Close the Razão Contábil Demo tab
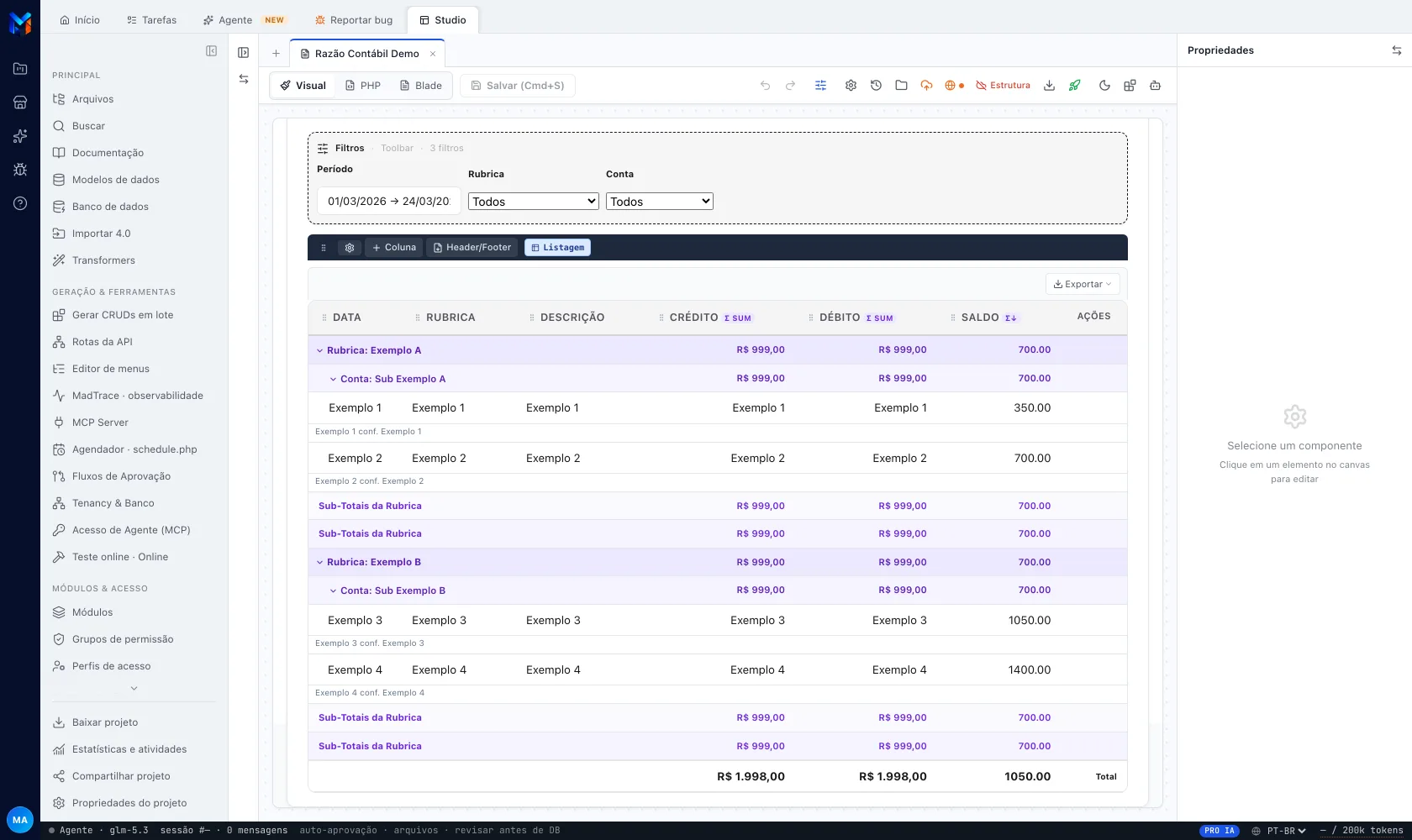1412x840 pixels. coord(433,54)
